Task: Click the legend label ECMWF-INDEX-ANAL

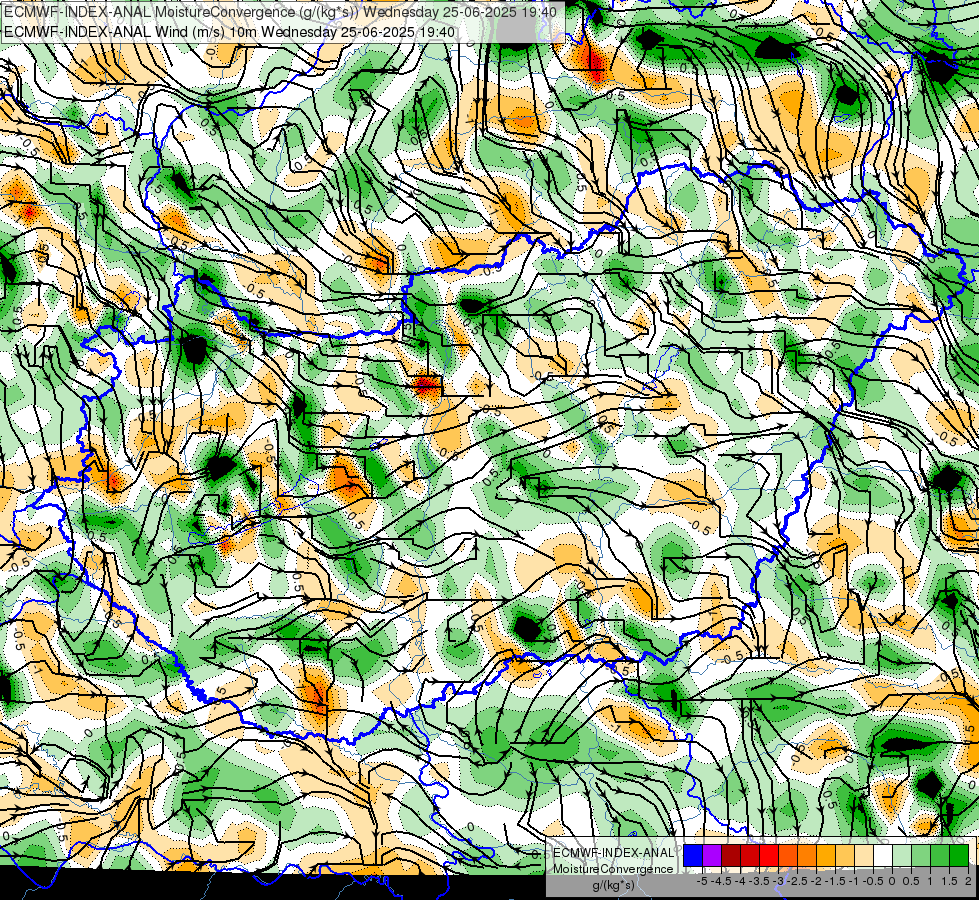Action: (x=613, y=853)
